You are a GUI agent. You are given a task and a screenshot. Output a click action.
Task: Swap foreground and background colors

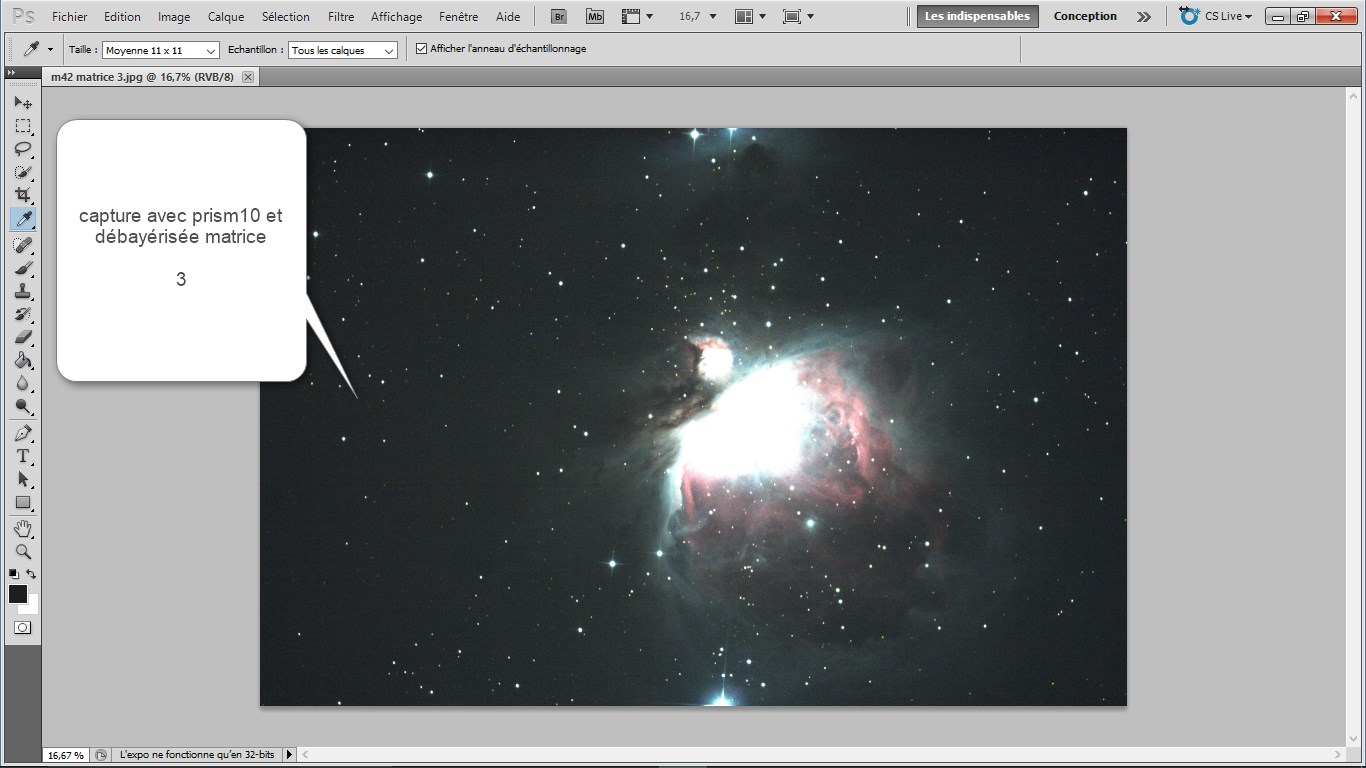point(32,574)
